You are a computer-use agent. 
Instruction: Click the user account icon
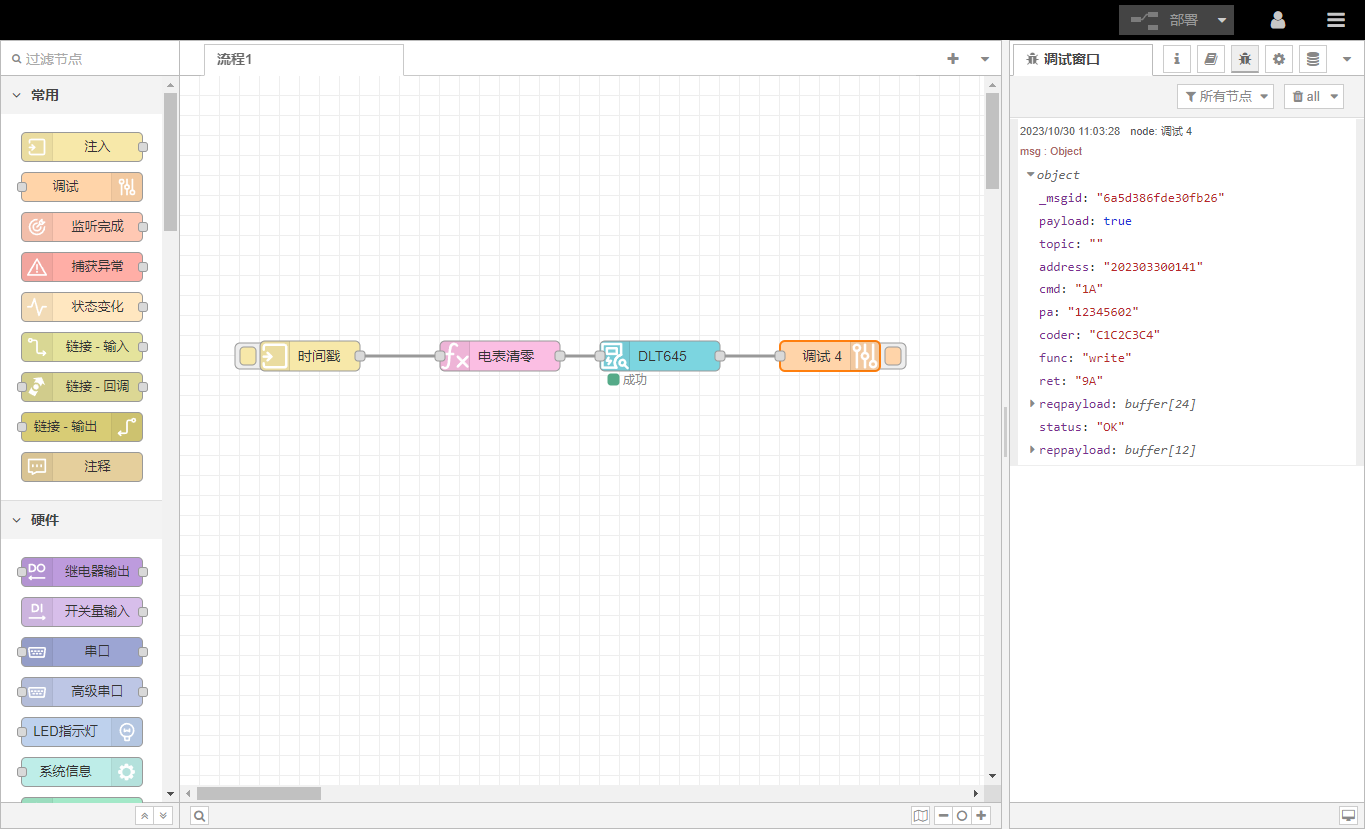(x=1277, y=20)
